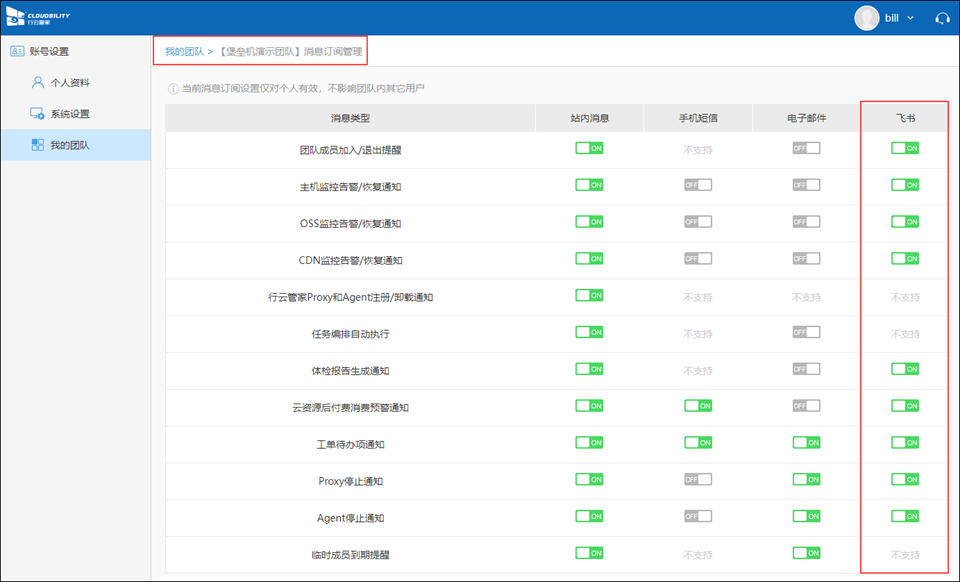Screen dimensions: 960x582
Task: Expand the dropdown arrow beside bill
Action: click(x=910, y=19)
